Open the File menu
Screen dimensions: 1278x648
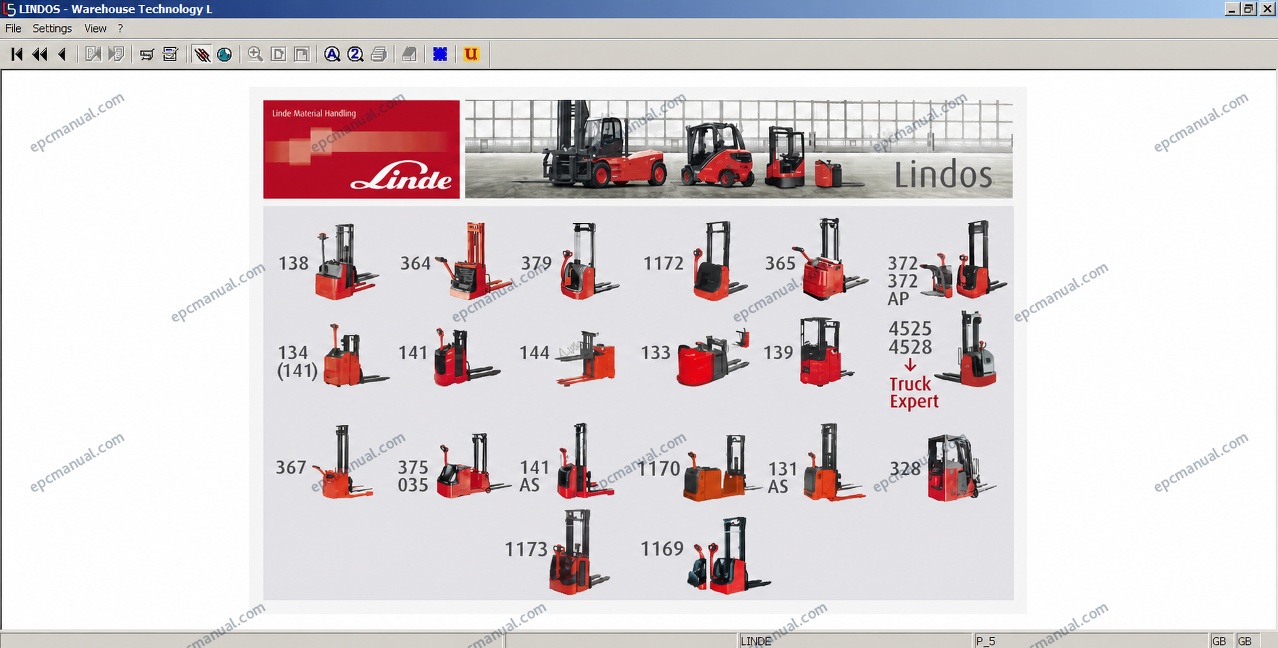(x=13, y=29)
